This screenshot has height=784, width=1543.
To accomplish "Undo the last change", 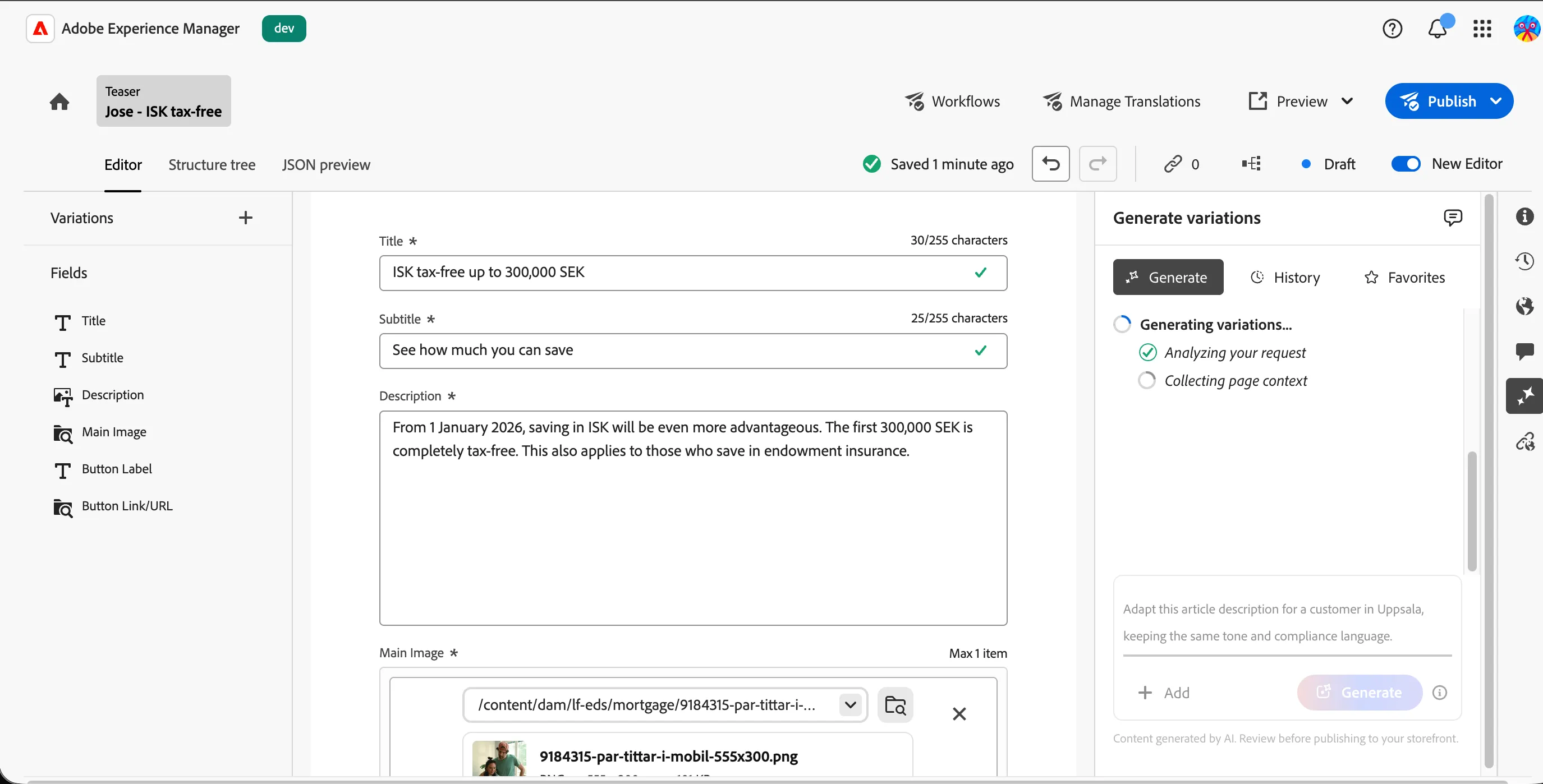I will pyautogui.click(x=1050, y=163).
